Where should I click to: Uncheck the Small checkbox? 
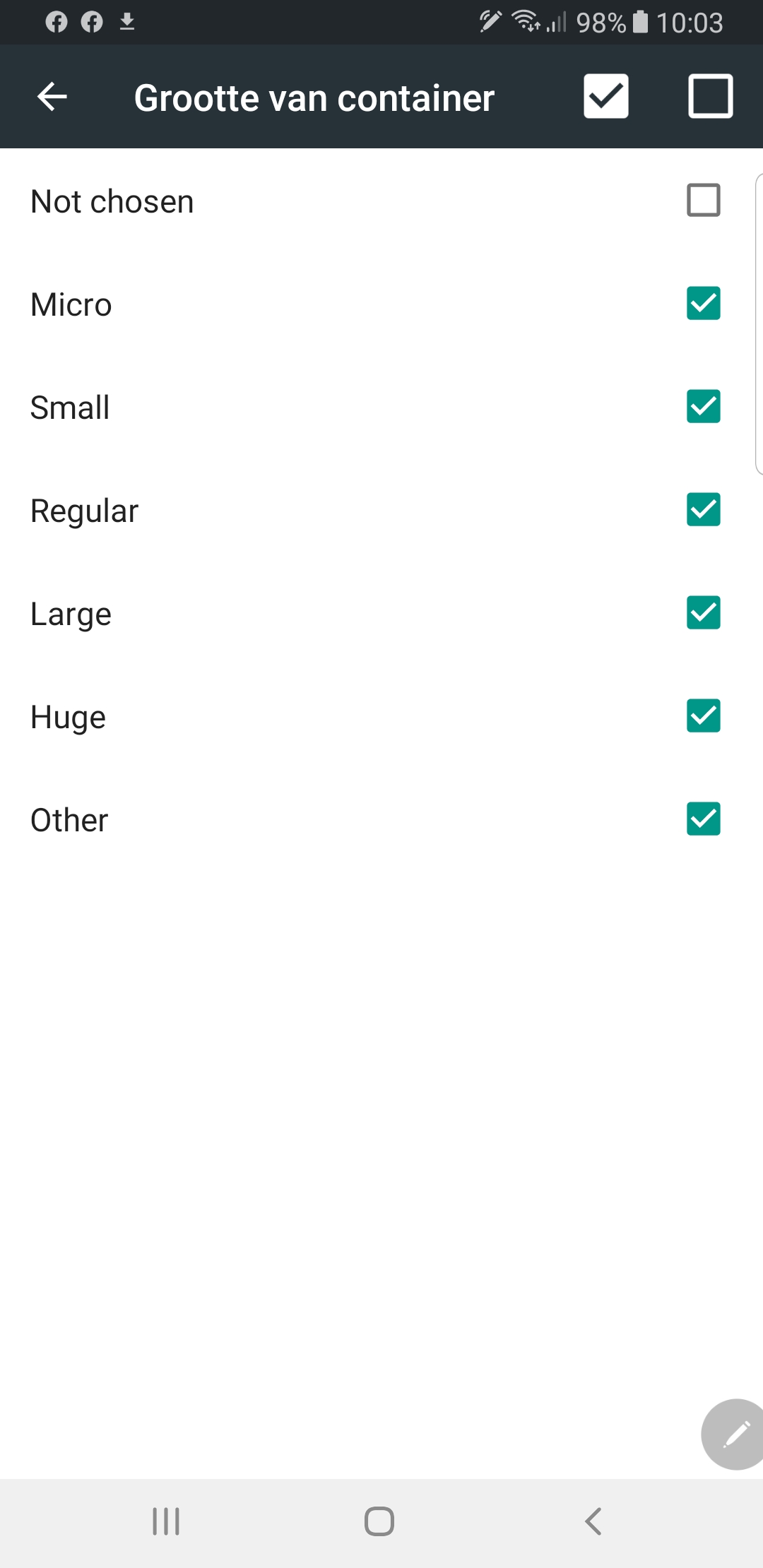[703, 407]
